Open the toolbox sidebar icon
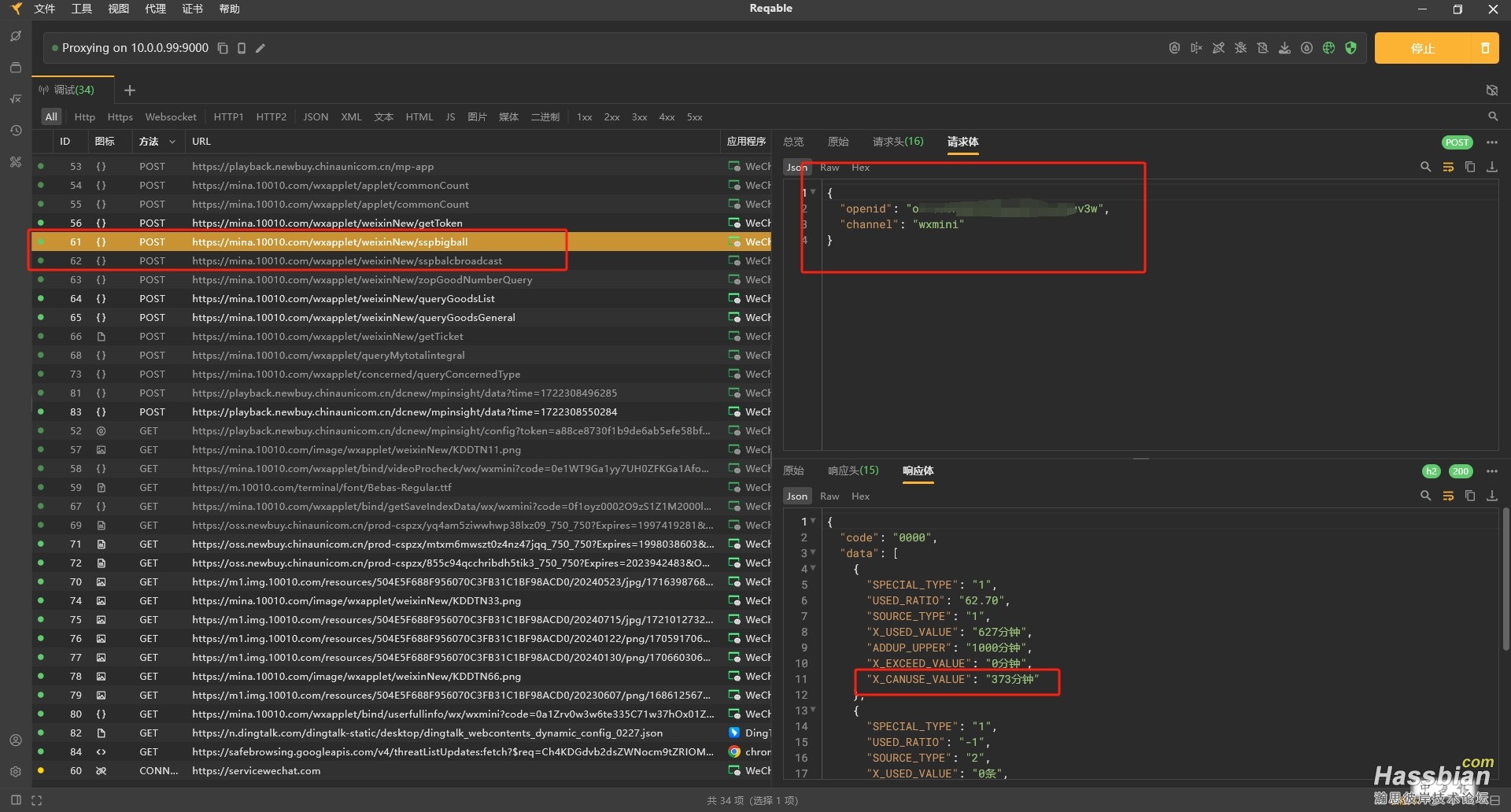This screenshot has height=812, width=1511. pyautogui.click(x=15, y=162)
